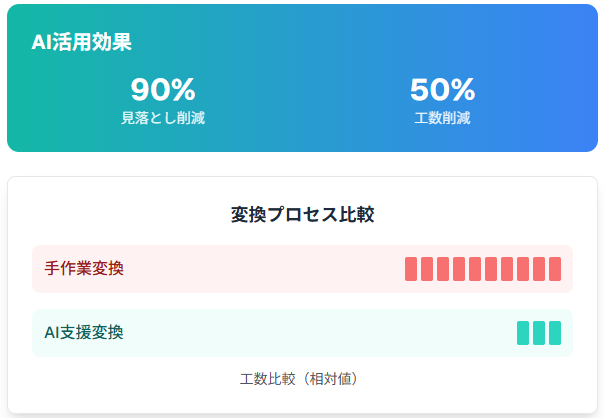Click the gradient AI活用効果 banner card
This screenshot has width=604, height=418.
[302, 78]
